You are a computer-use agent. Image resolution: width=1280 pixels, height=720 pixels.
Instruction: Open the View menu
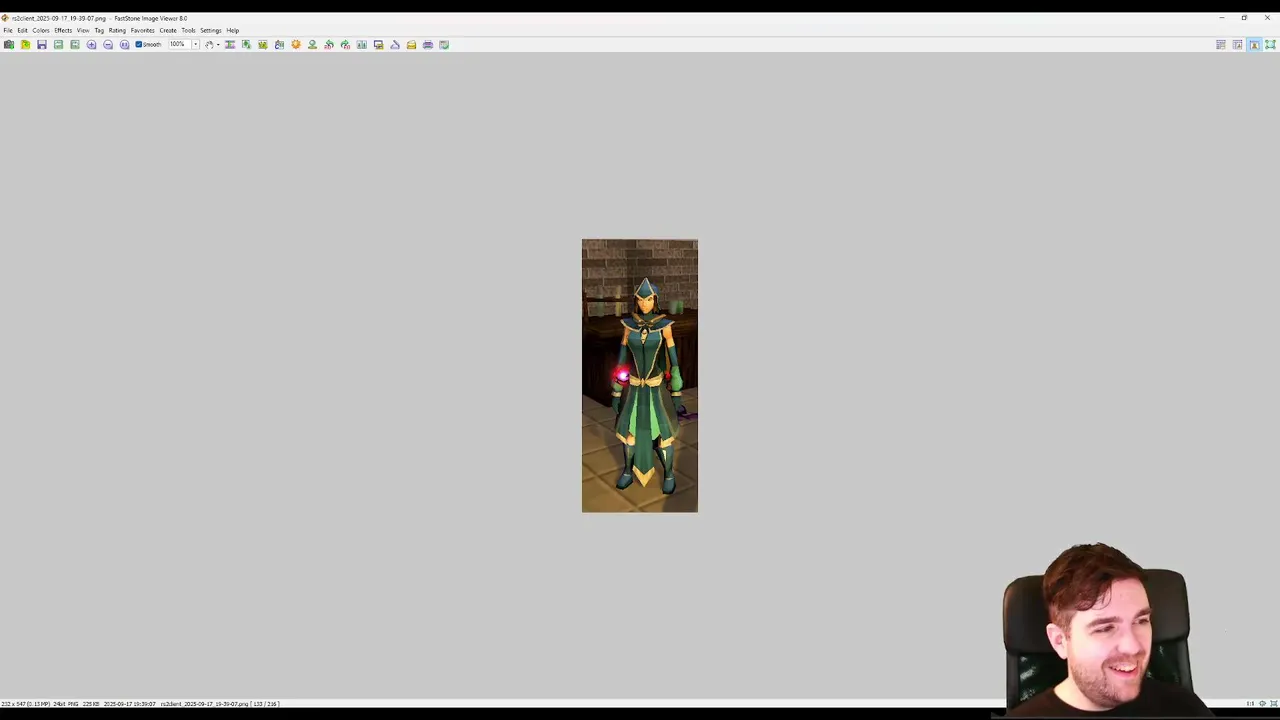point(83,30)
